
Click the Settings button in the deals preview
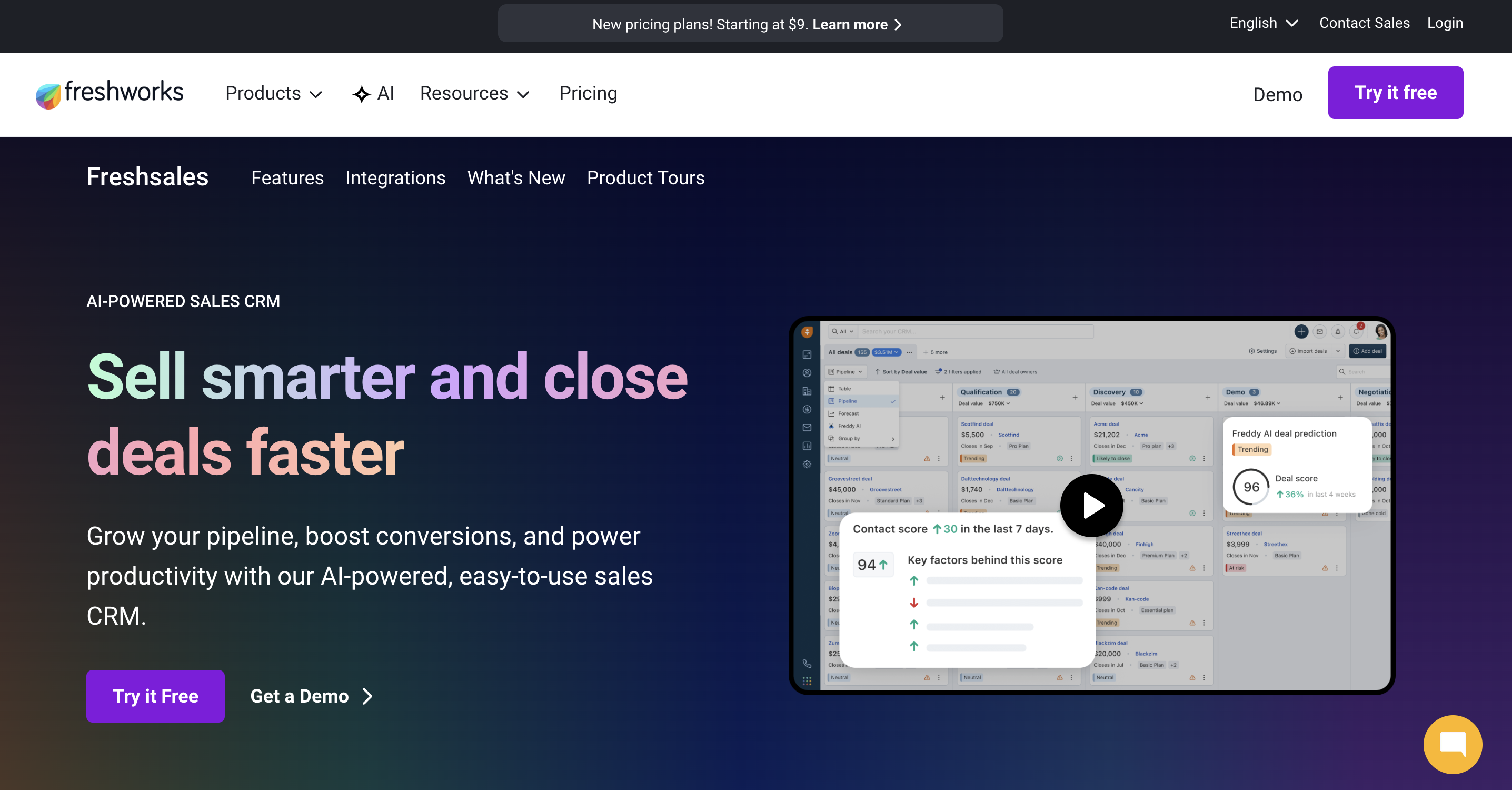point(1262,351)
